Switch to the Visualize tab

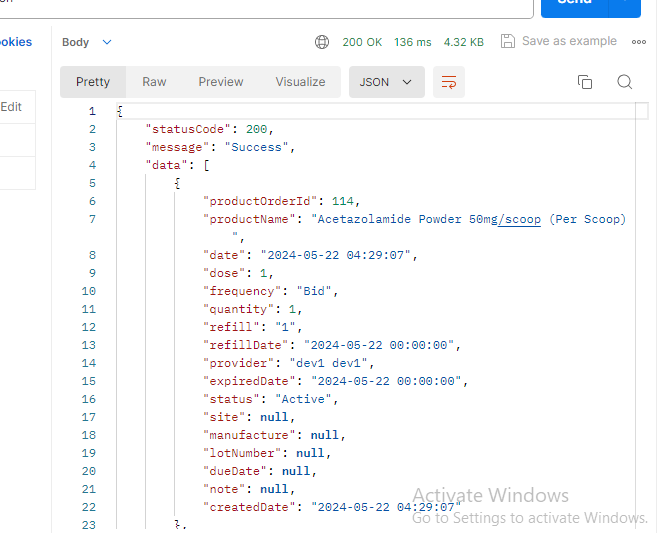click(300, 82)
